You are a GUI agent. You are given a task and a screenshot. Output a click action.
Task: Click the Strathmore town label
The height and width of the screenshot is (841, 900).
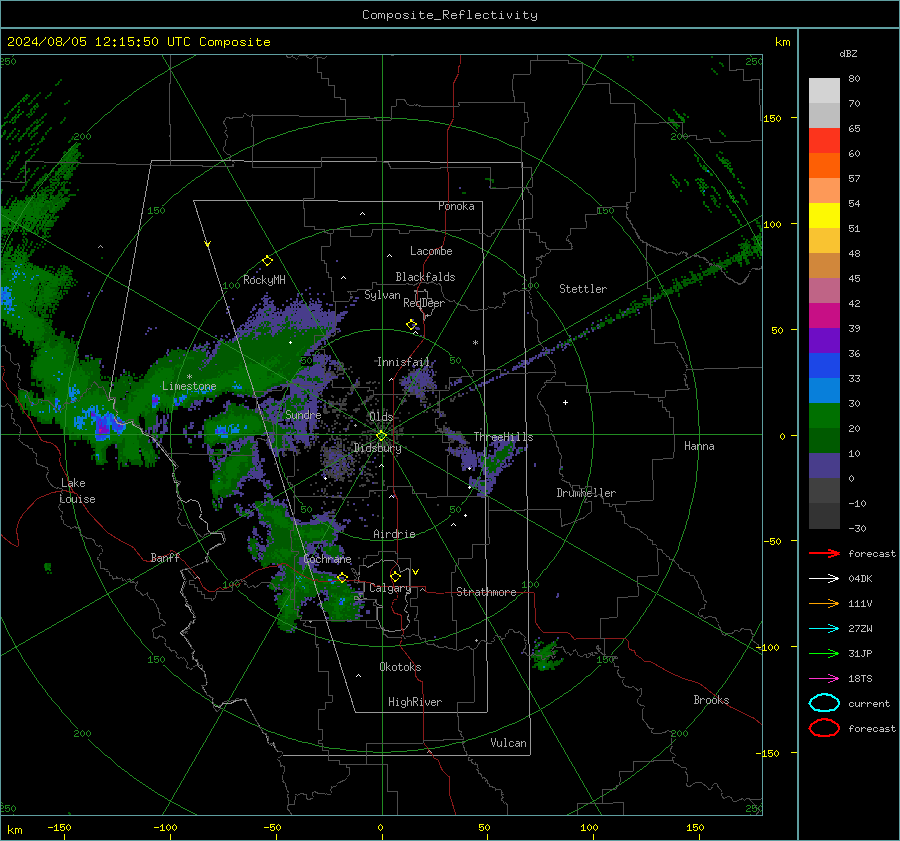click(x=486, y=592)
